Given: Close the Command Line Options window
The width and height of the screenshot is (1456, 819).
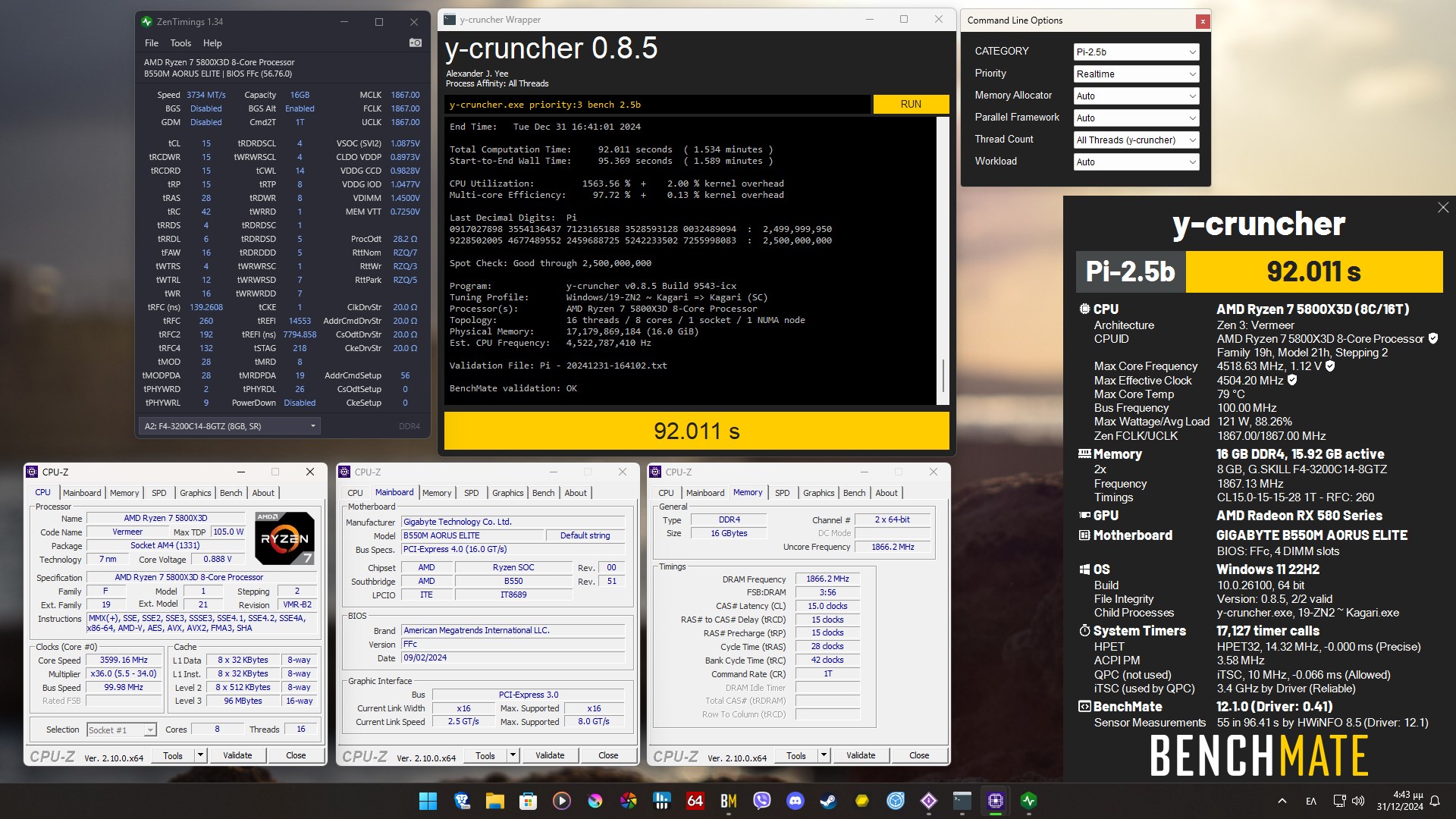Looking at the screenshot, I should tap(1202, 21).
